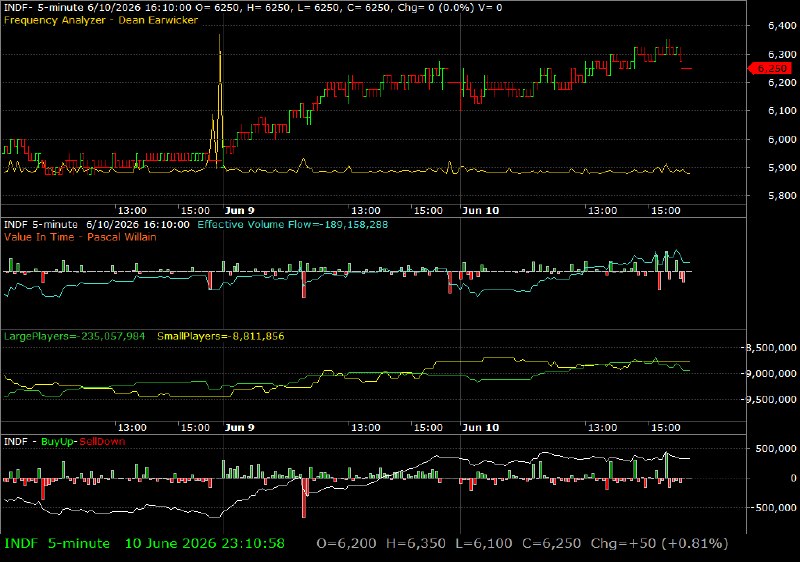Click the 'Jun 9' date marker on the lower time axis
Image resolution: width=800 pixels, height=562 pixels.
[x=239, y=427]
